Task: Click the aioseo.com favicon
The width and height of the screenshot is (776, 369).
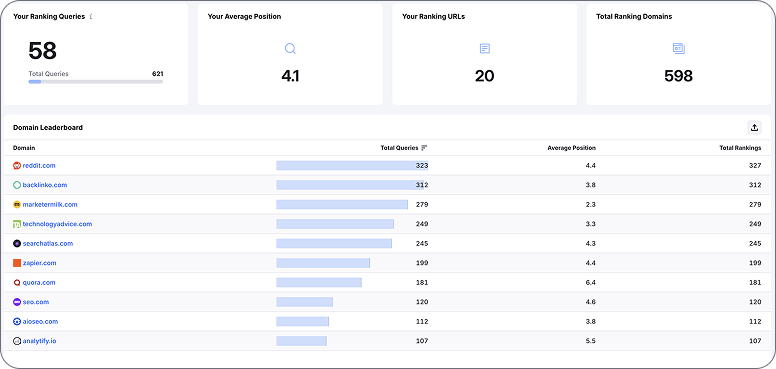Action: pyautogui.click(x=17, y=322)
